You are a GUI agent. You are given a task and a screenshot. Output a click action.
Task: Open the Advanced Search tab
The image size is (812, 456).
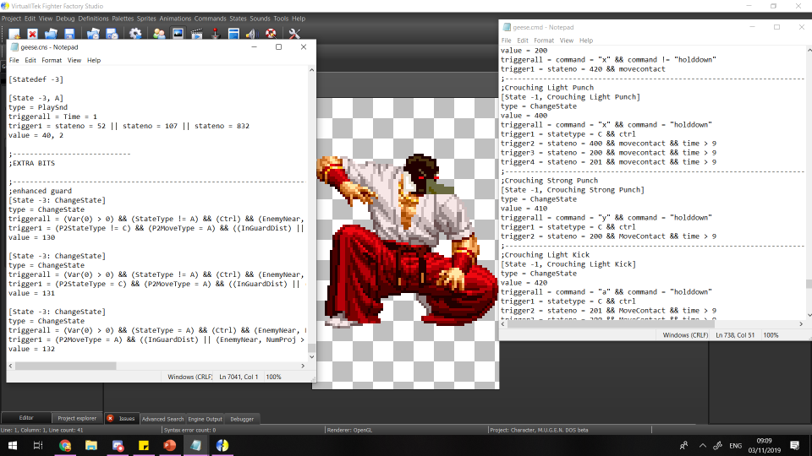163,419
